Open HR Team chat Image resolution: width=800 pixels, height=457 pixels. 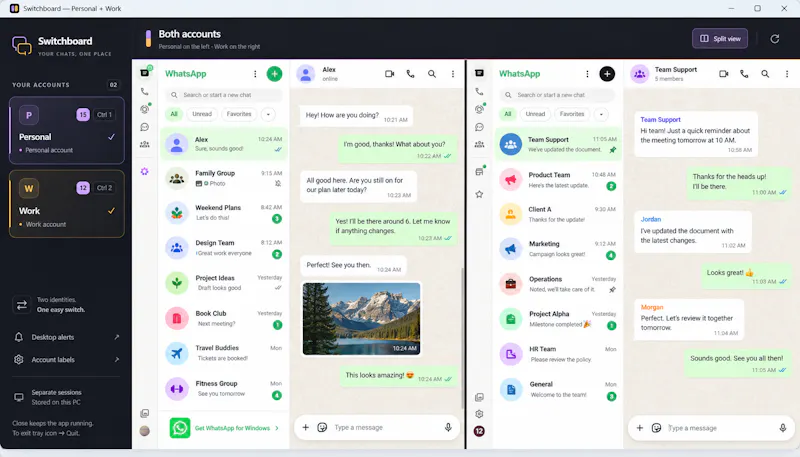click(x=558, y=354)
